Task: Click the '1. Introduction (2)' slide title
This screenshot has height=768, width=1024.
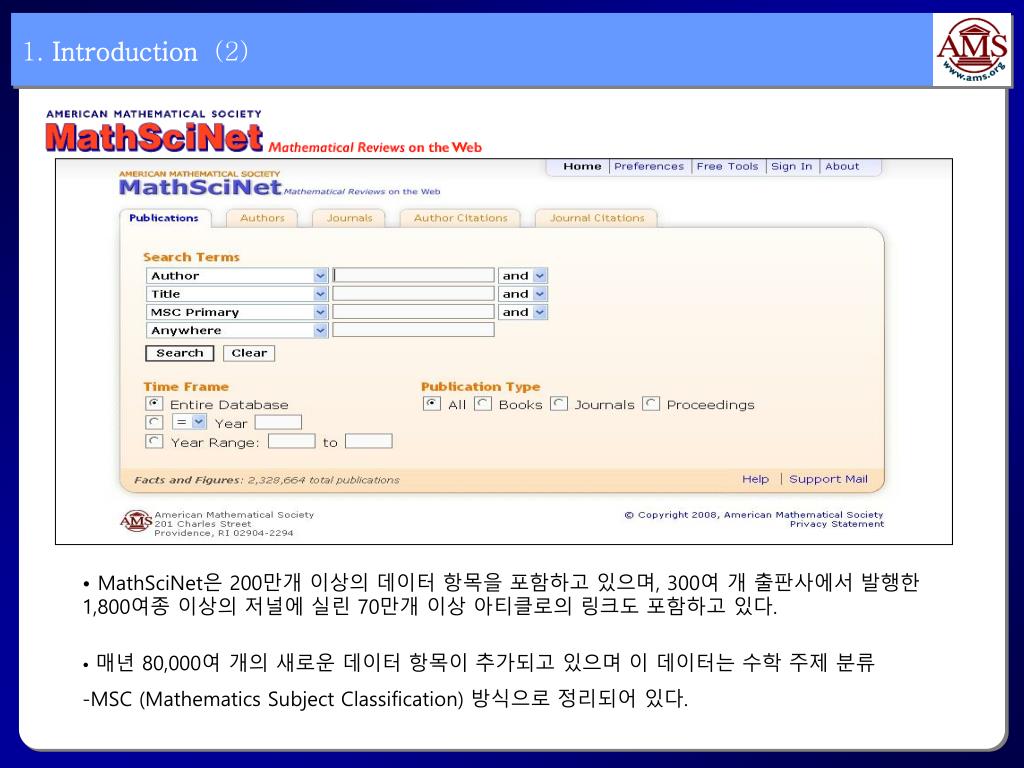Action: 136,52
